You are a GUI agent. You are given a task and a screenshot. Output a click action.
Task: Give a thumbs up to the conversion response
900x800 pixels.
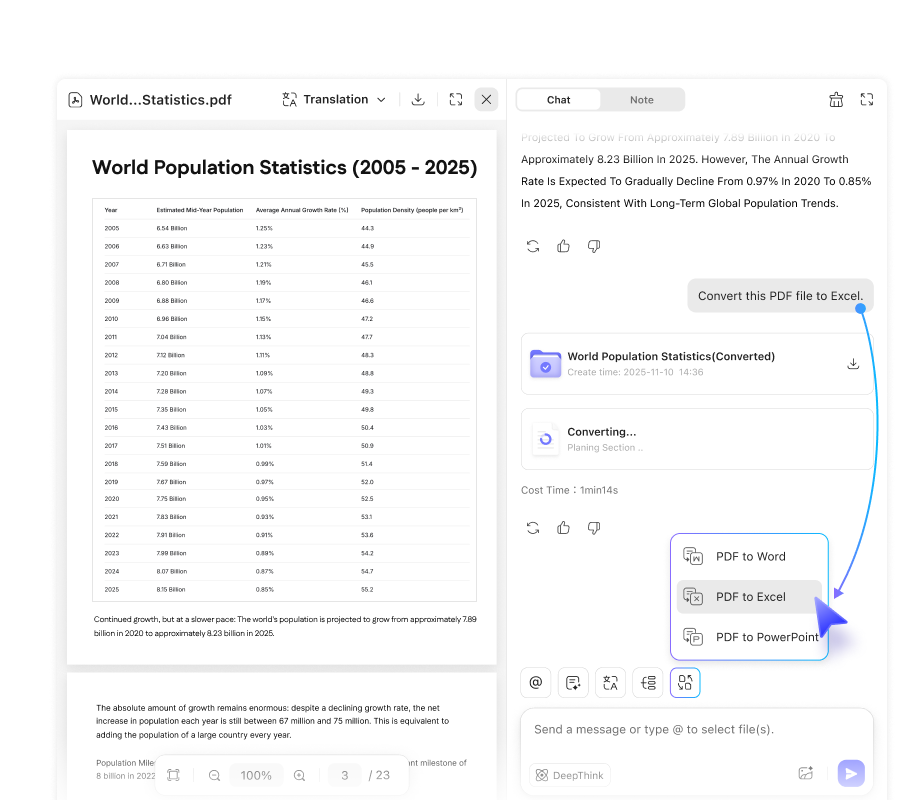click(x=563, y=527)
